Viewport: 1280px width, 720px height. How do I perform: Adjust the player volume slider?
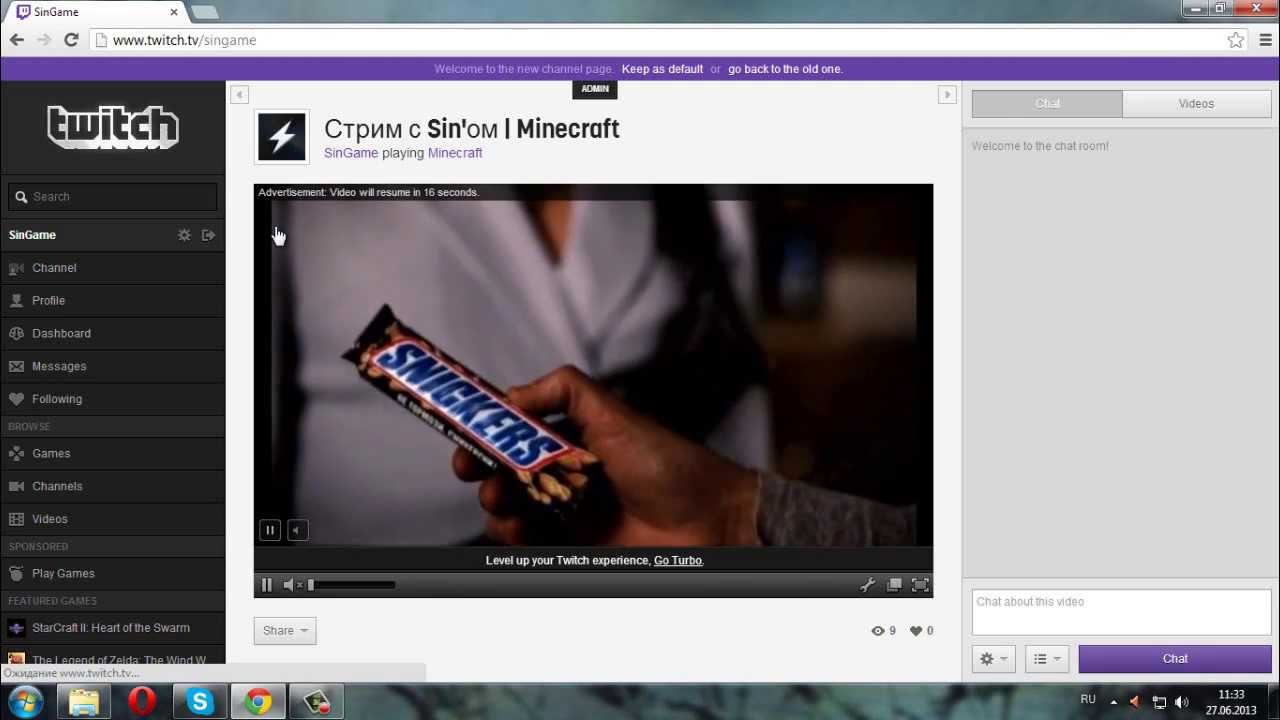point(351,585)
